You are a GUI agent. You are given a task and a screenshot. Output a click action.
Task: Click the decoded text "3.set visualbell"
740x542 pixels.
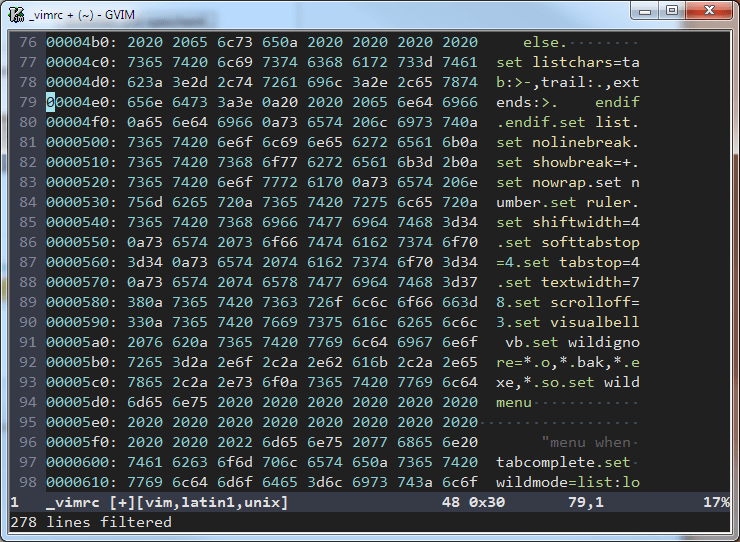click(568, 322)
